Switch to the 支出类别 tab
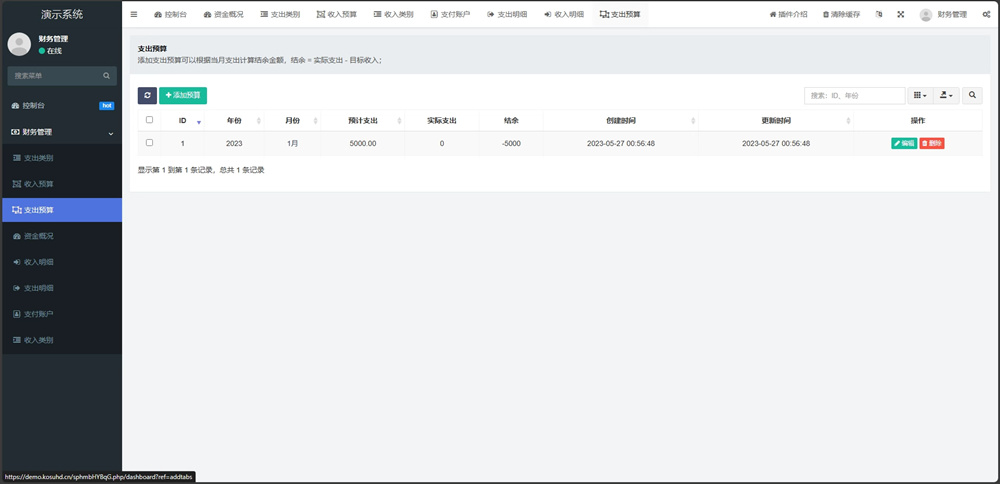1000x484 pixels. 280,14
